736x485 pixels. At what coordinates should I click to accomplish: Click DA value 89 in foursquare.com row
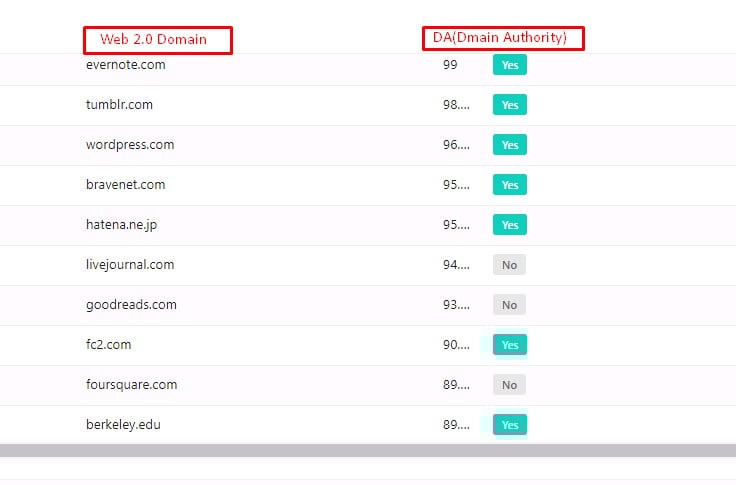pyautogui.click(x=456, y=385)
